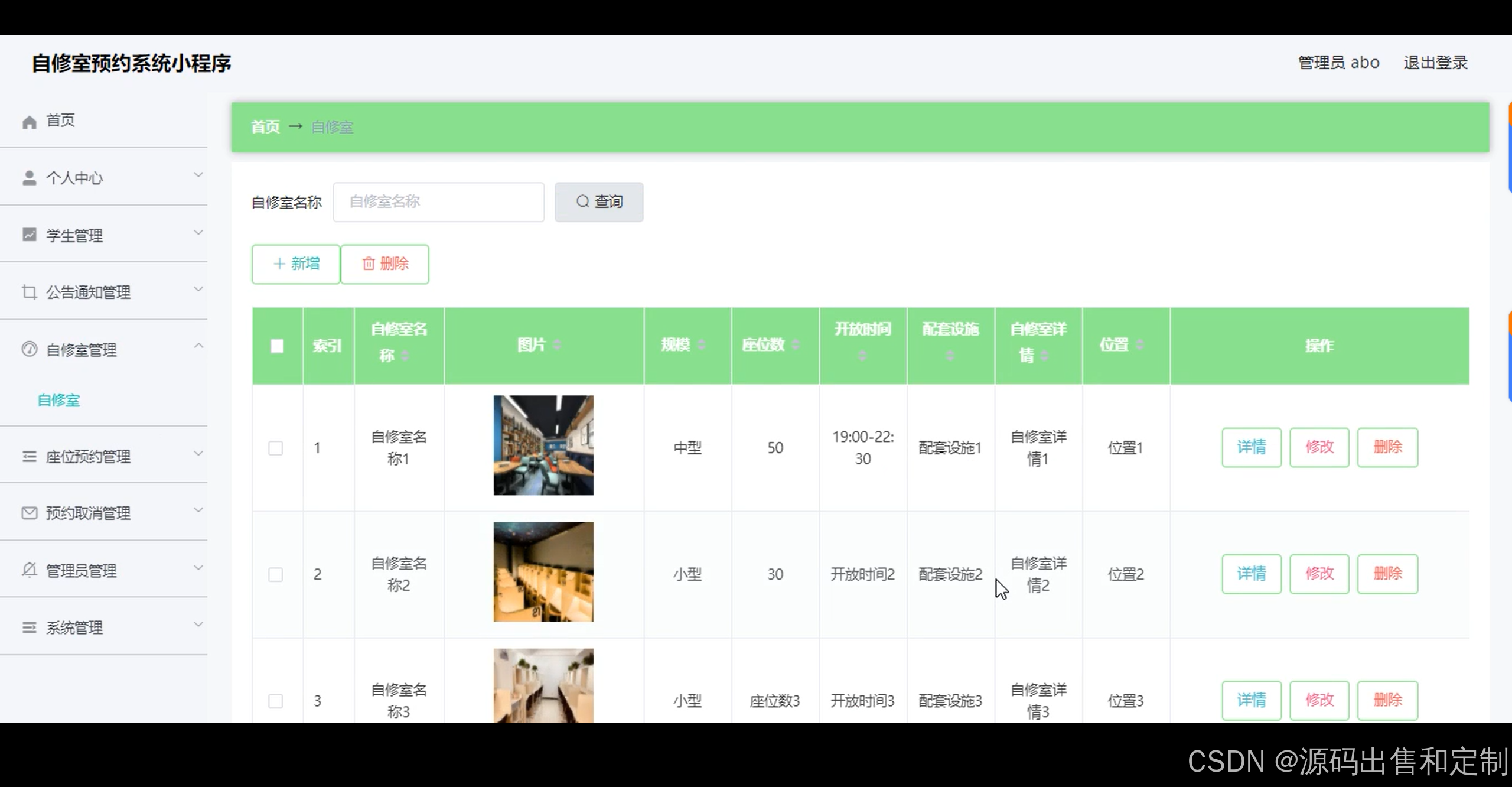Click the home icon beside 首页
The width and height of the screenshot is (1512, 787).
(x=29, y=122)
